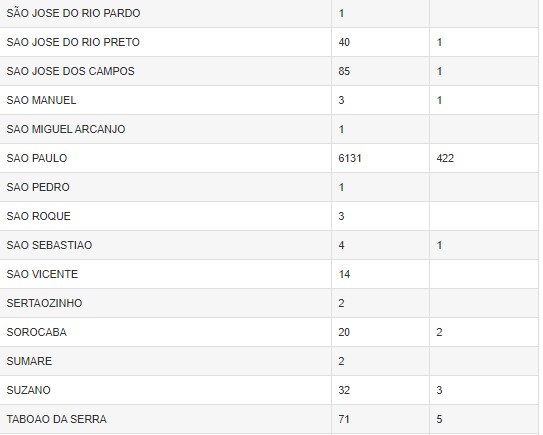Click the SUMARE row name
The image size is (543, 435).
[x=29, y=361]
